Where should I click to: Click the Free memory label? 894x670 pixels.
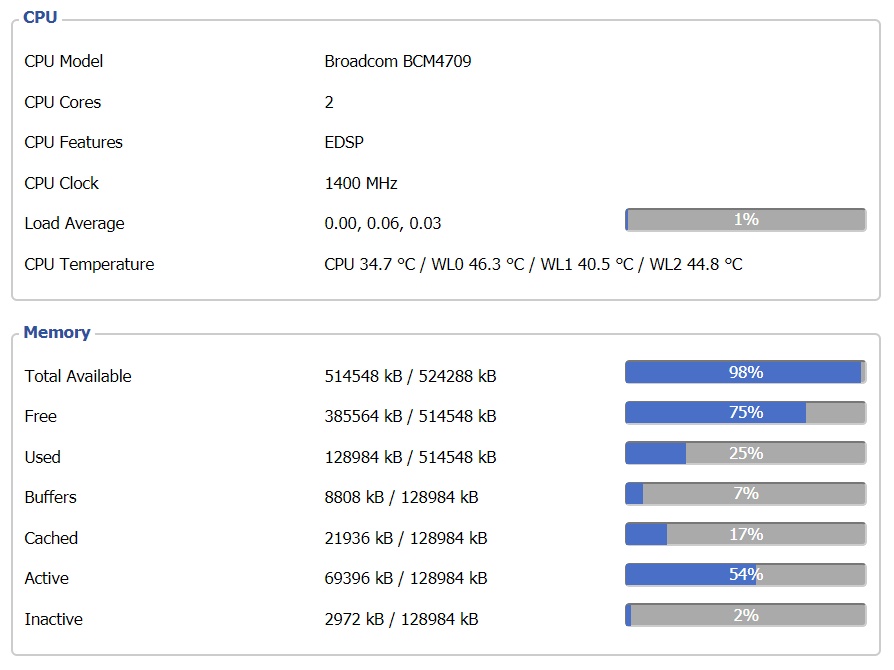(x=40, y=416)
